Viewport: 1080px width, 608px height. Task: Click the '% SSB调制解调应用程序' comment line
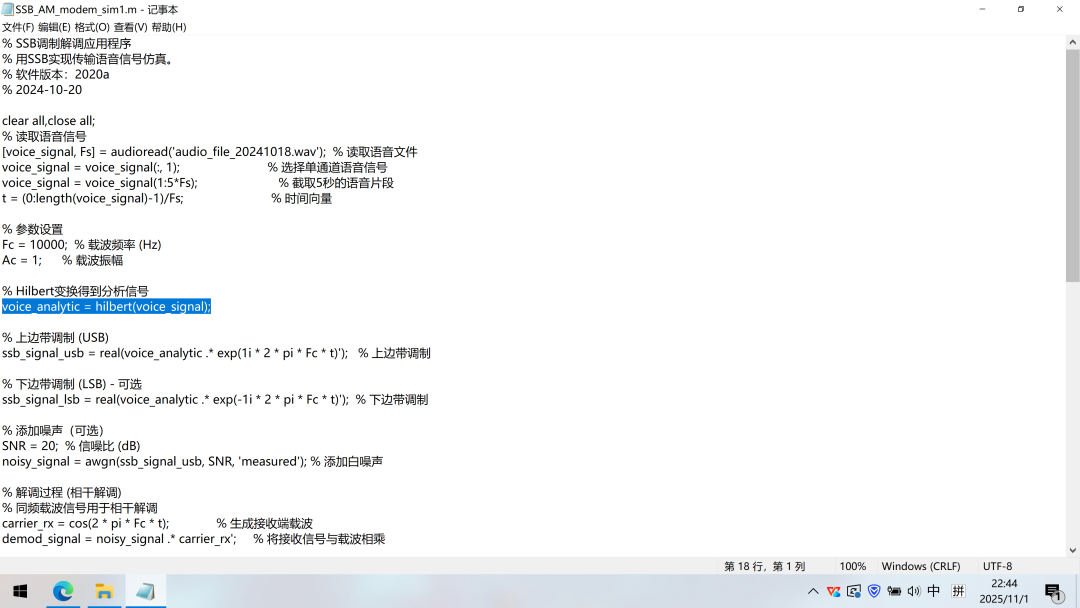tap(66, 43)
